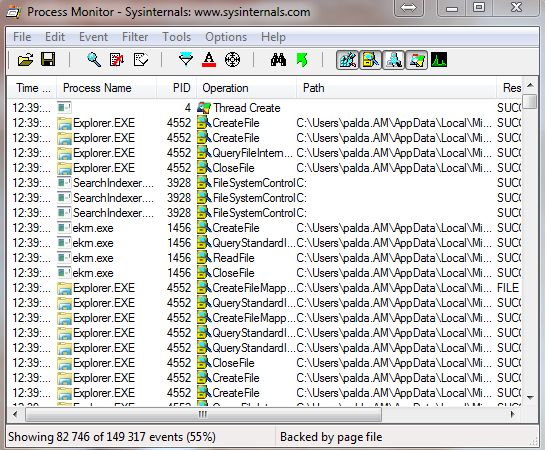Sort by the PID column header

(x=177, y=88)
